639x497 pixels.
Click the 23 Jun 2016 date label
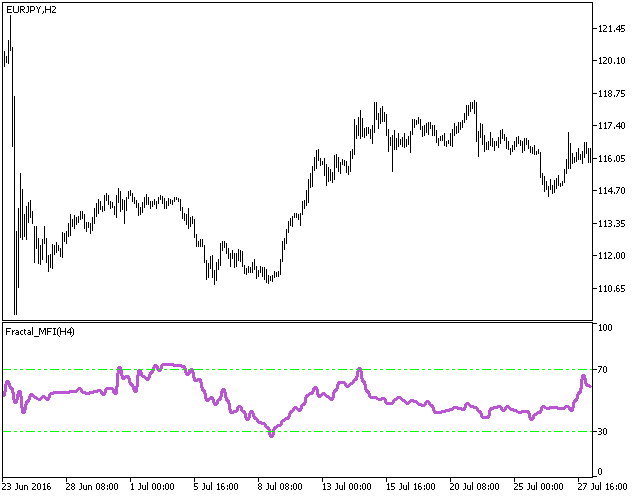tap(29, 487)
